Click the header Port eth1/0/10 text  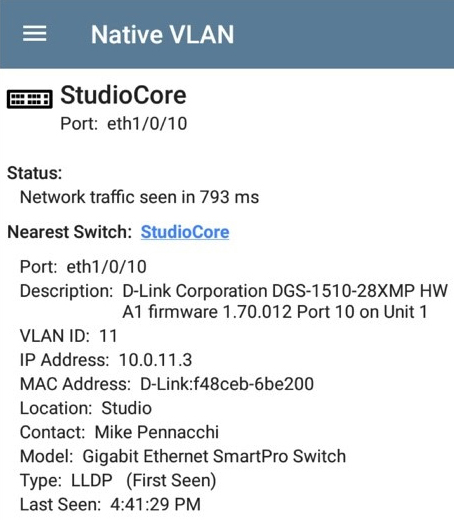pos(124,124)
